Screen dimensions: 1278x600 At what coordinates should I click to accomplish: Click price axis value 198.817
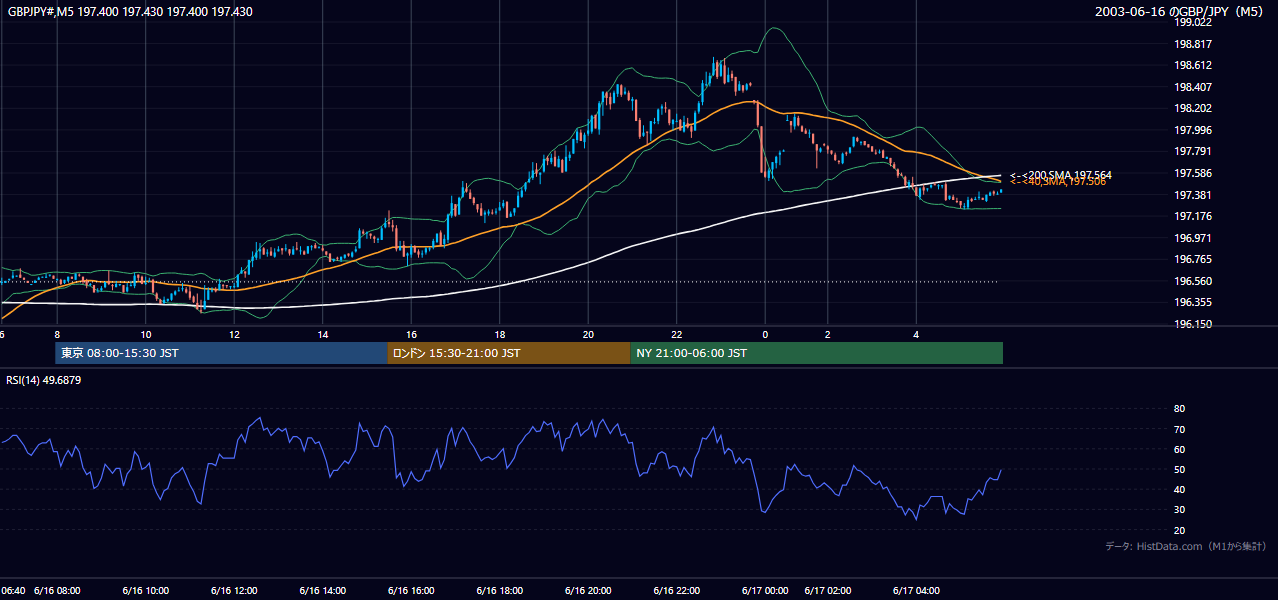pos(1193,44)
